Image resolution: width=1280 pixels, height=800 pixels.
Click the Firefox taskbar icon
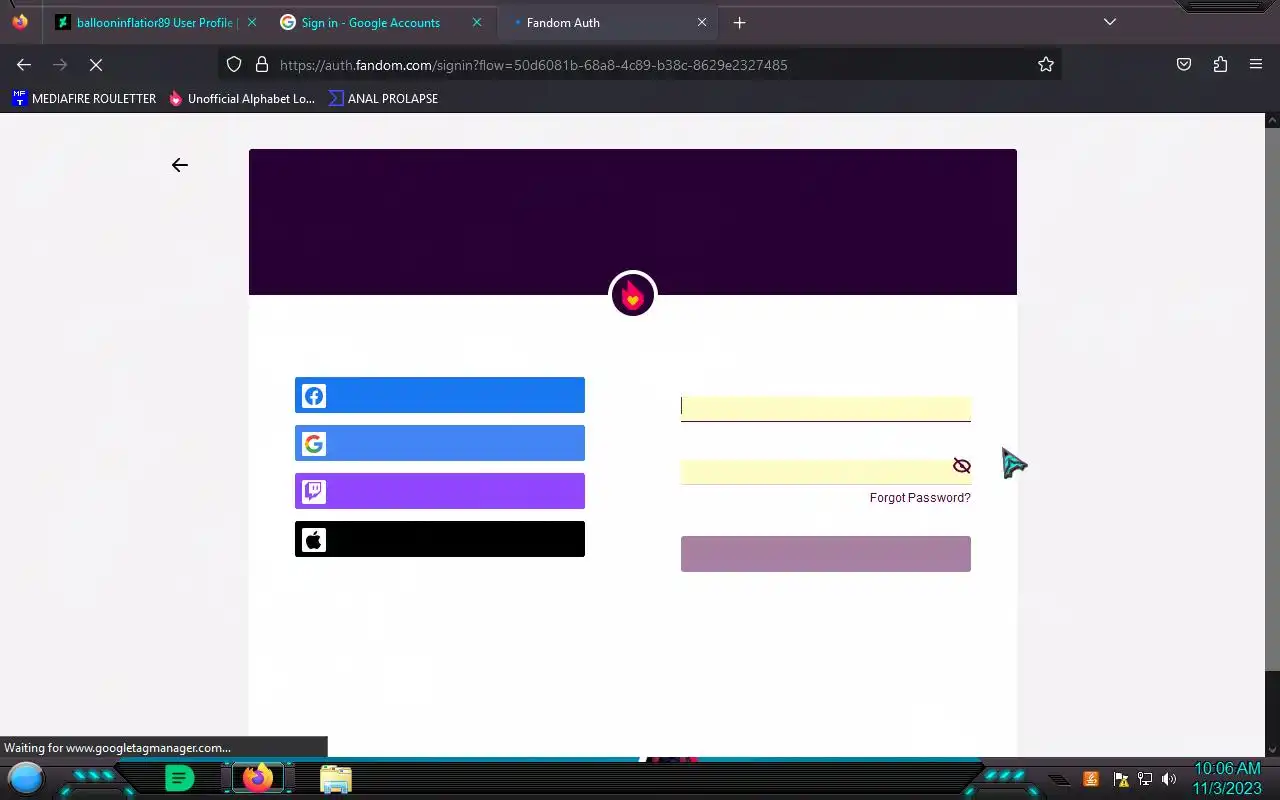(x=258, y=778)
